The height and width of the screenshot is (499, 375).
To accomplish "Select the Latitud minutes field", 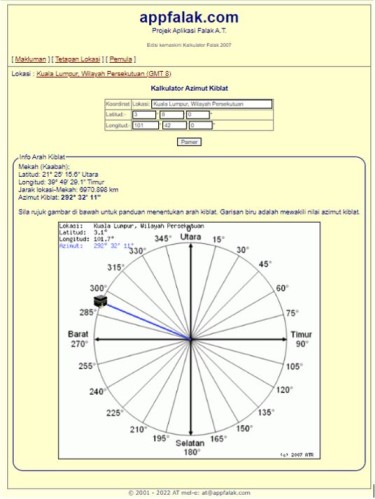I will click(x=171, y=115).
